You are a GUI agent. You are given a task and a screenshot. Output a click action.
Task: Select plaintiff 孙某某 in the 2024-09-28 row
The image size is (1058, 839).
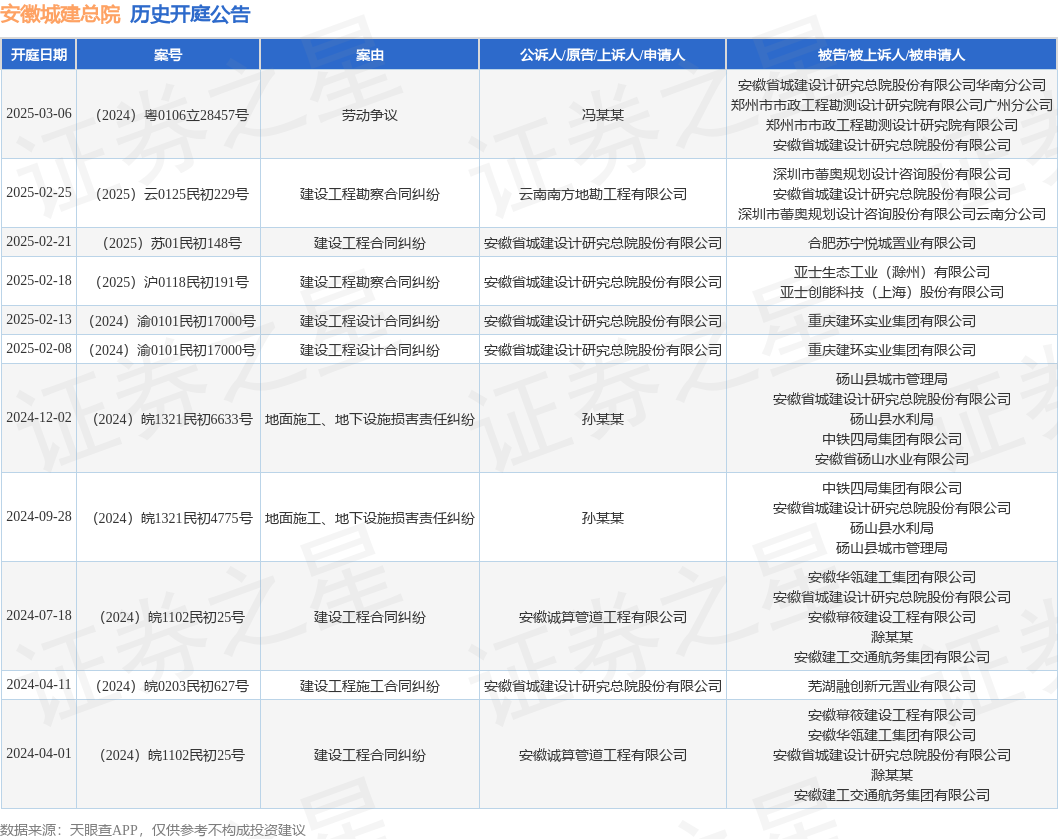603,518
